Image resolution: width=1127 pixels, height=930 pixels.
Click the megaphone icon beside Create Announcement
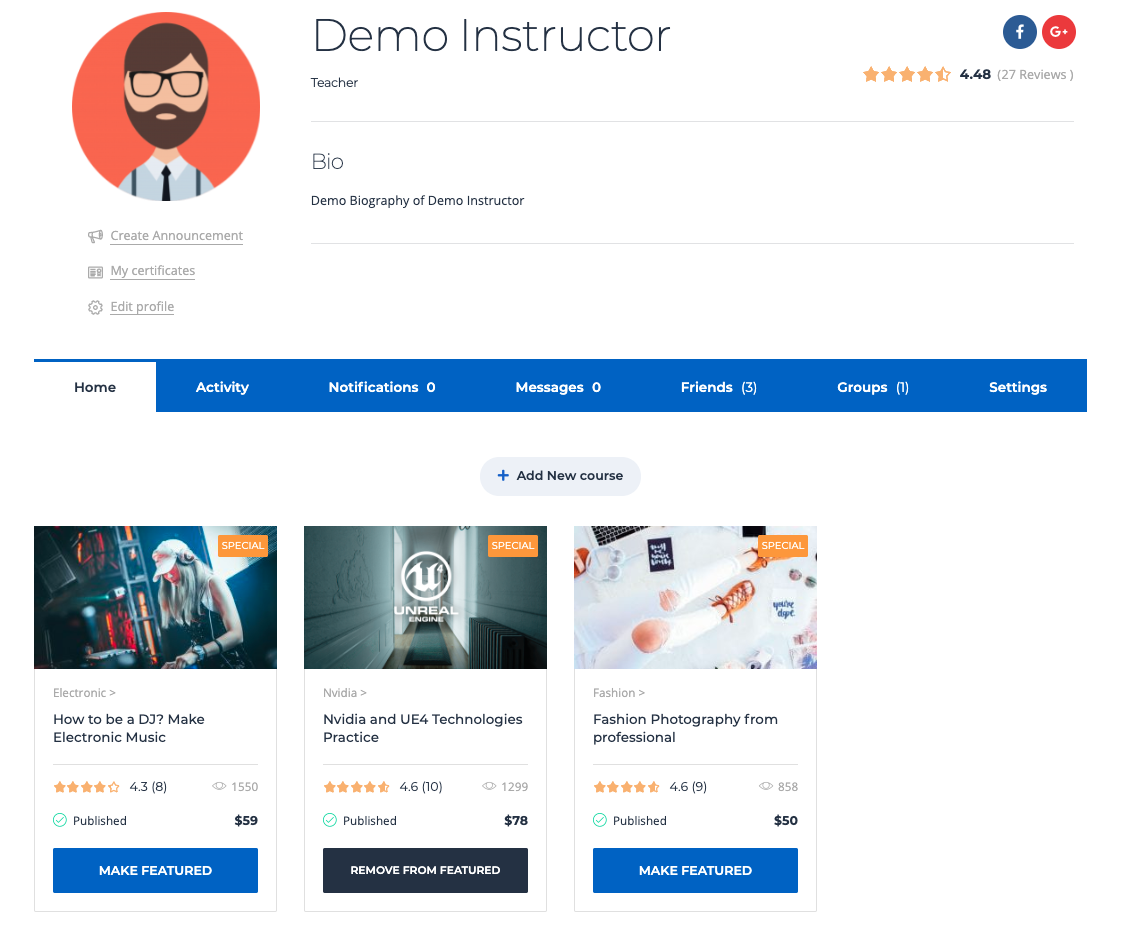point(95,237)
